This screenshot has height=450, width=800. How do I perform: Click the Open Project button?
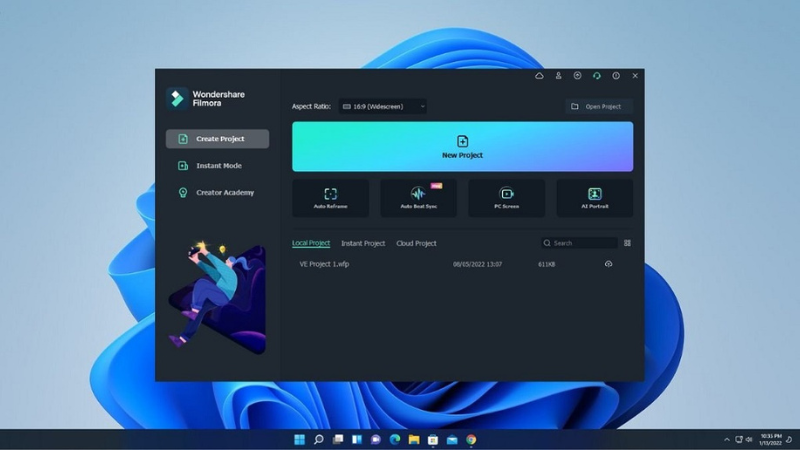pos(598,106)
